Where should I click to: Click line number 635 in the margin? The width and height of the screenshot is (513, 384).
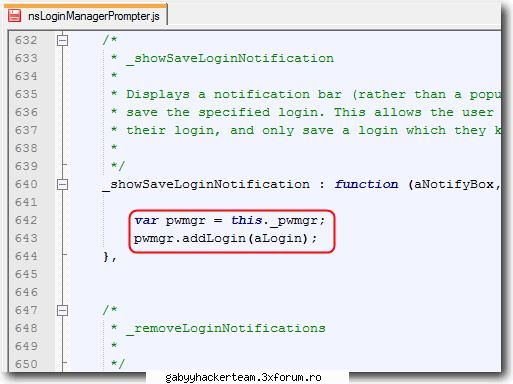click(x=26, y=94)
